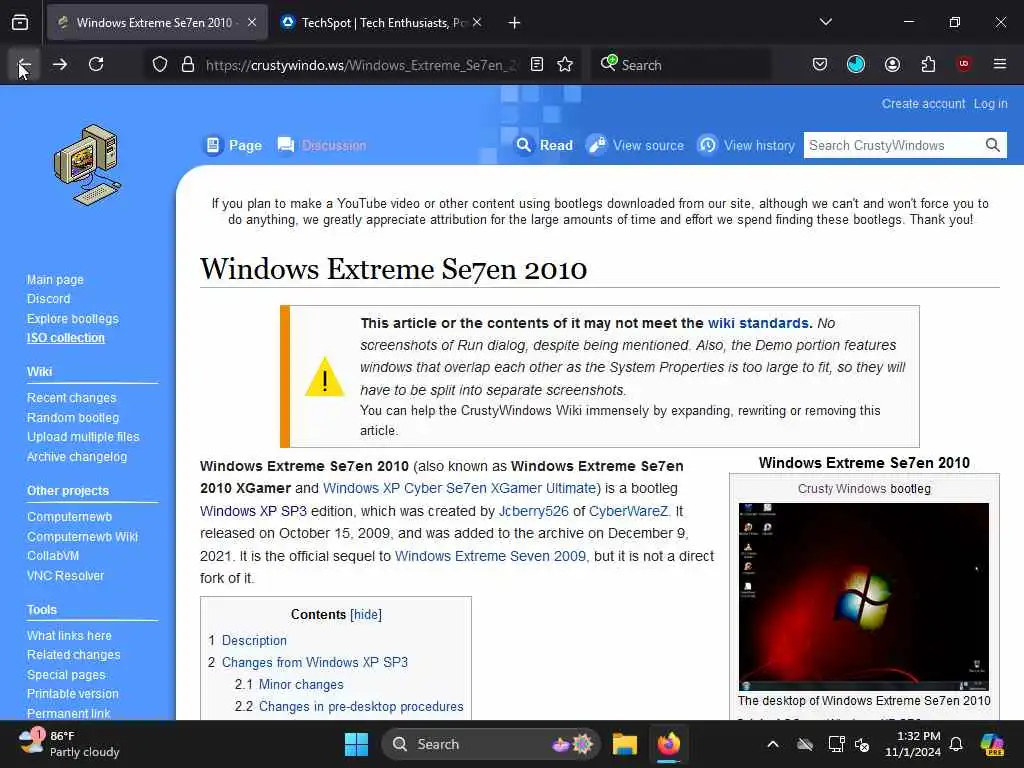Viewport: 1024px width, 768px height.
Task: Select the Read tab
Action: click(x=544, y=145)
